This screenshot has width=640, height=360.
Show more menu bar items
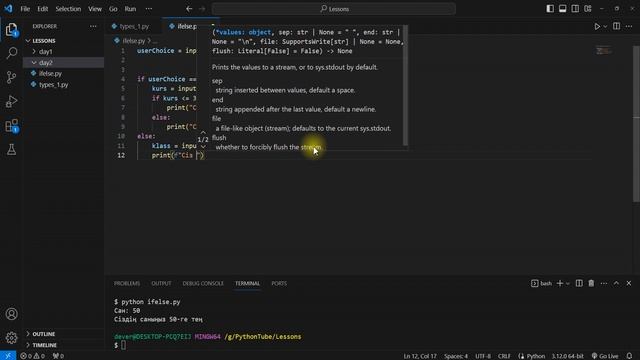[149, 9]
